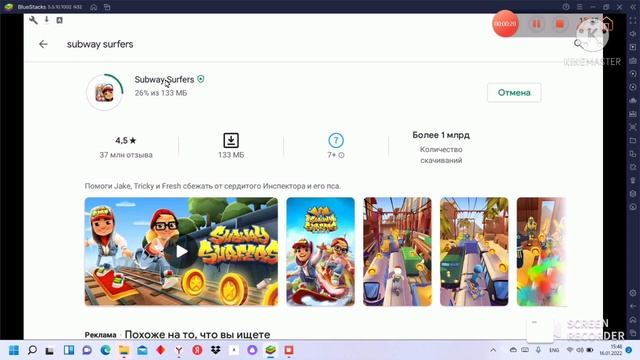Open the age rating info icon
This screenshot has width=640, height=360.
[342, 155]
